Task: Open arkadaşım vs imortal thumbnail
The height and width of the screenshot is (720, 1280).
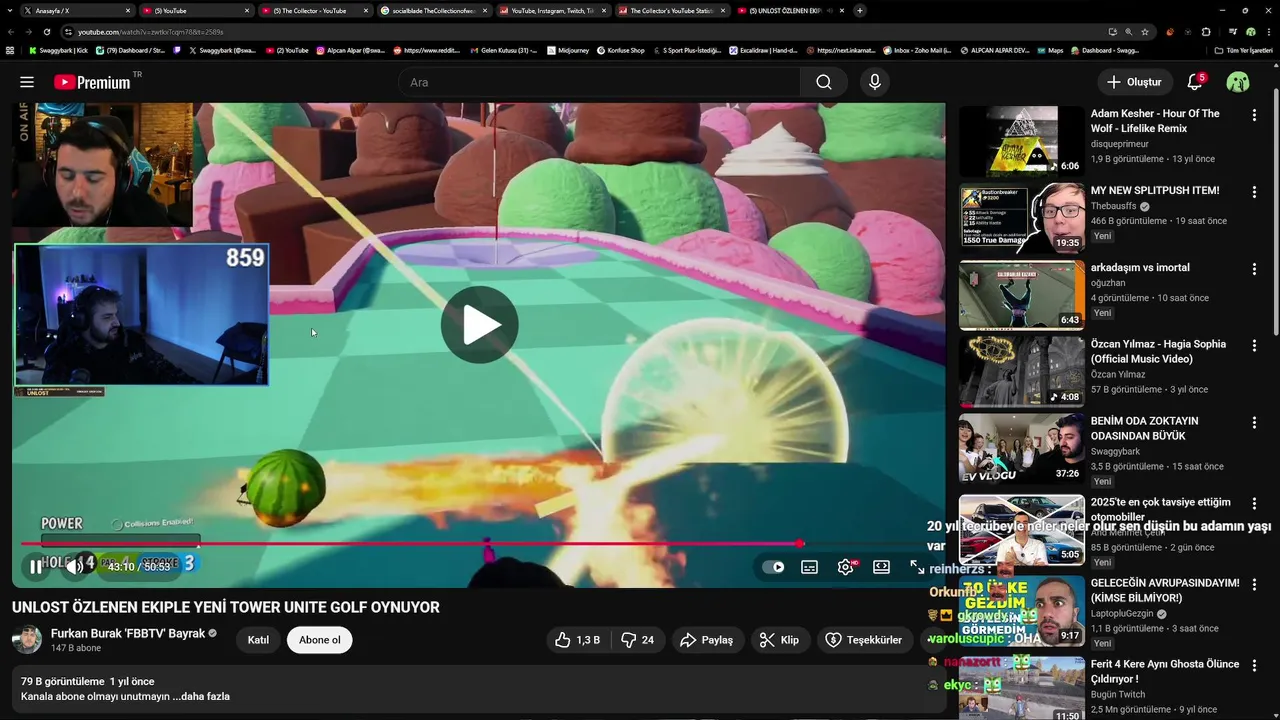Action: tap(1022, 295)
